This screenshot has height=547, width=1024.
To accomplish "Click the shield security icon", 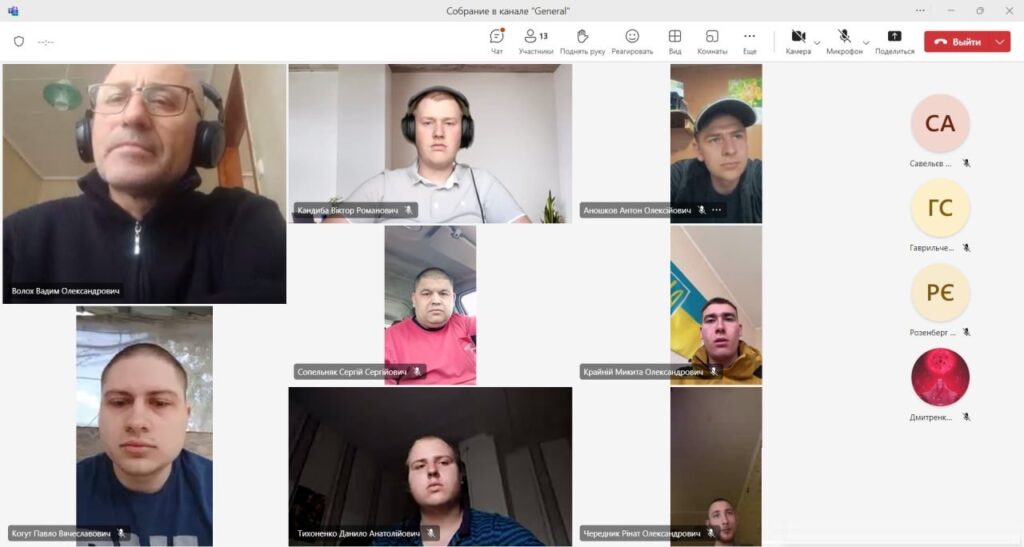I will (19, 41).
